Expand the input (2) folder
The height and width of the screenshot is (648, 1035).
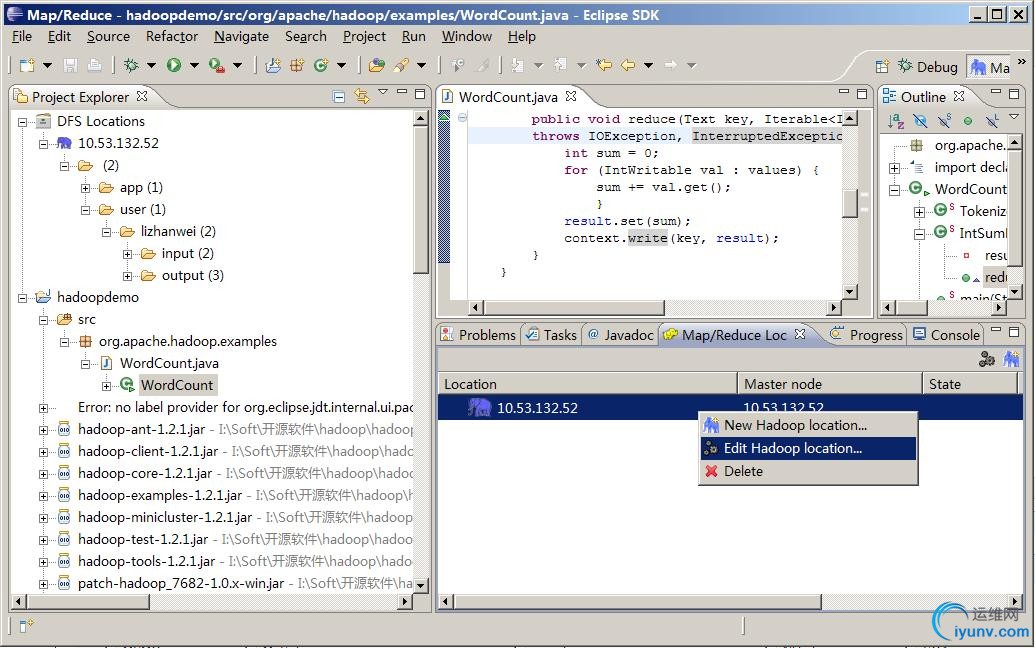[x=127, y=254]
